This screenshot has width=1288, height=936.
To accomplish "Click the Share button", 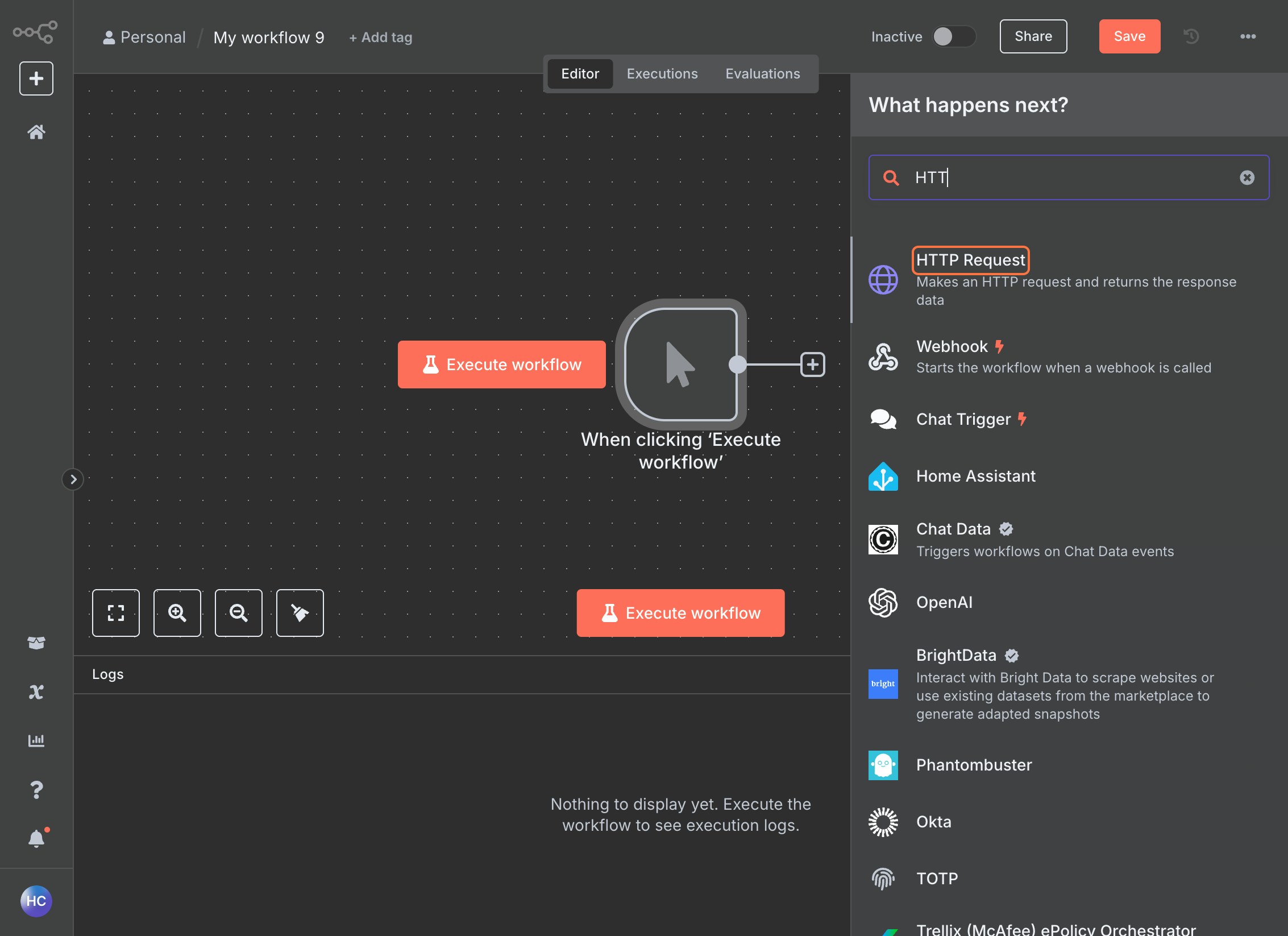I will (1033, 36).
